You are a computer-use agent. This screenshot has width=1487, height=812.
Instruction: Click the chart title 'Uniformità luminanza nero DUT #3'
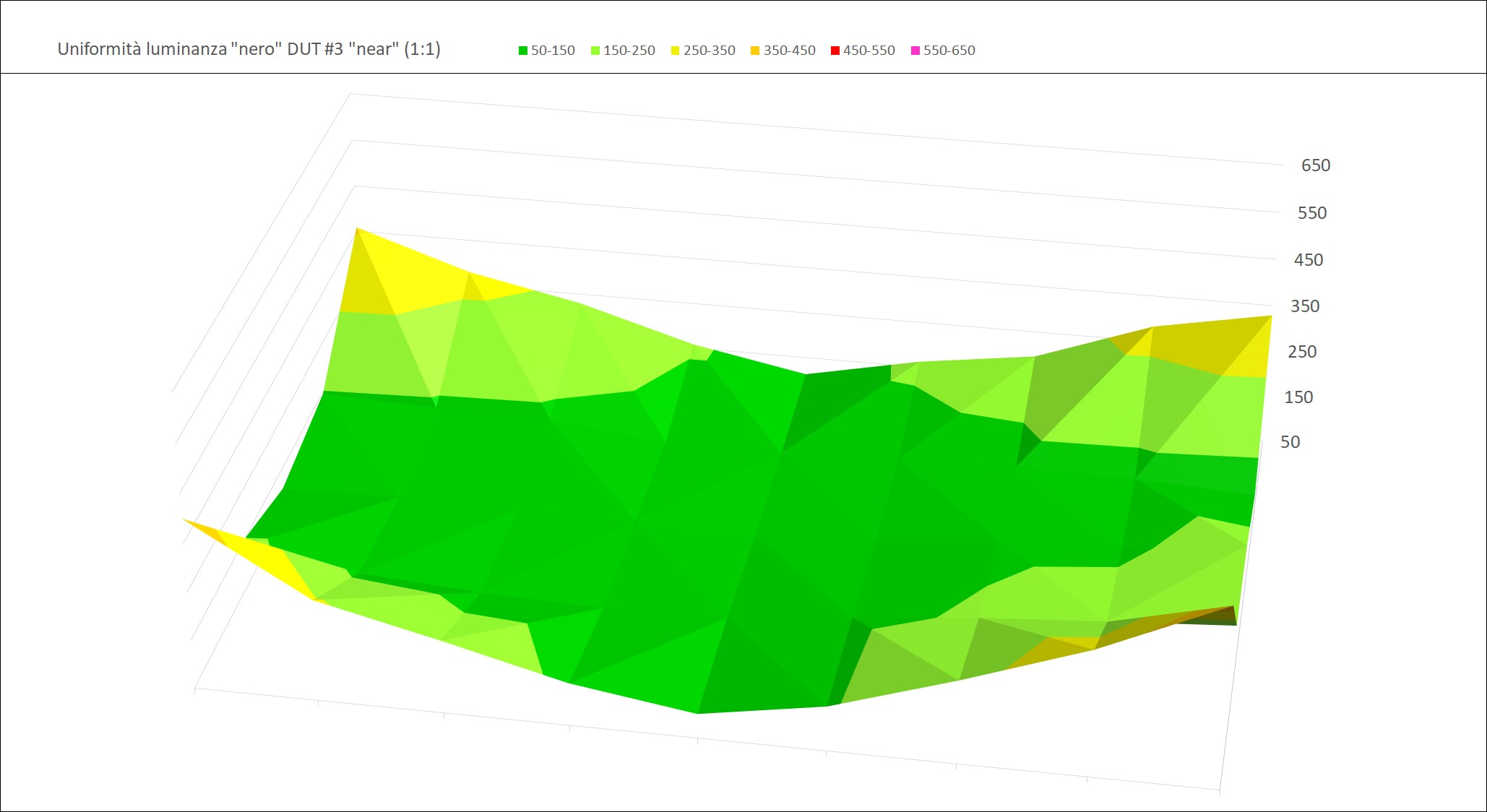(249, 49)
